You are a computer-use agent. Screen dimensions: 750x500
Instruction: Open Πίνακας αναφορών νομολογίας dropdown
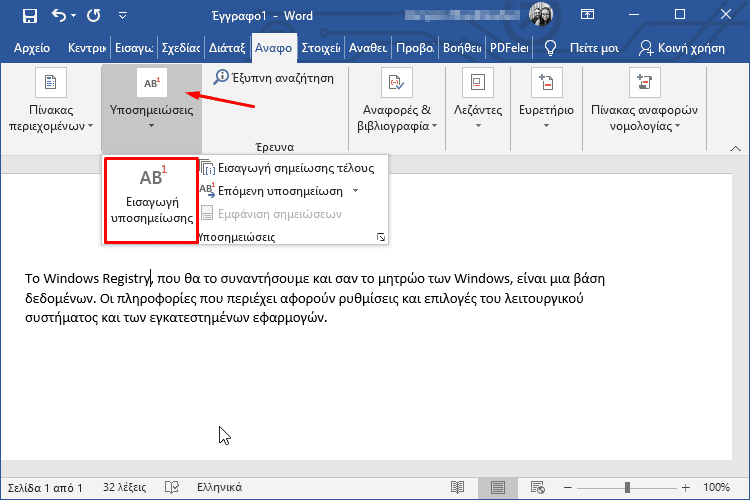[644, 100]
